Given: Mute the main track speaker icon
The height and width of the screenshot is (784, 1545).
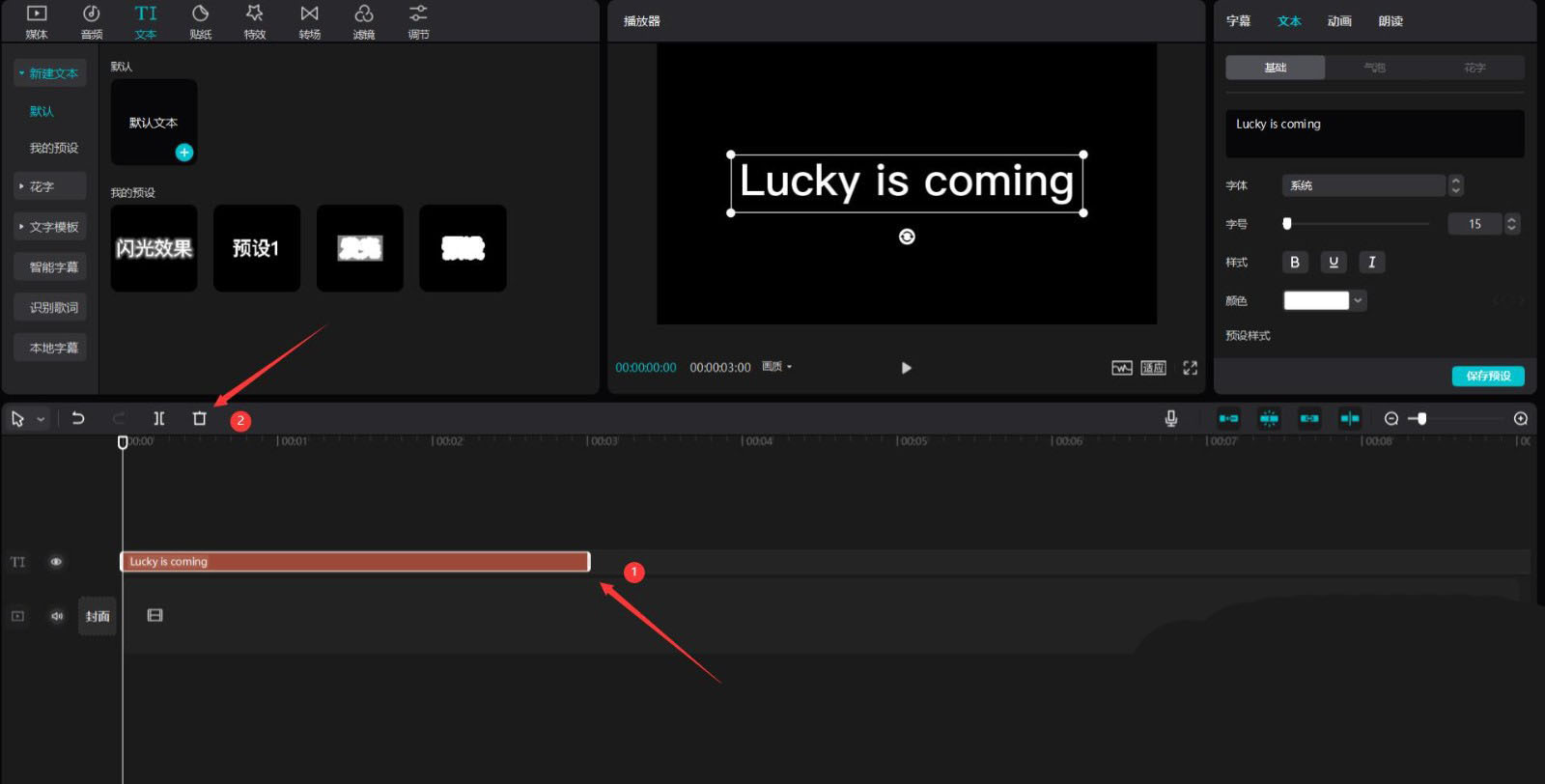Looking at the screenshot, I should [57, 616].
